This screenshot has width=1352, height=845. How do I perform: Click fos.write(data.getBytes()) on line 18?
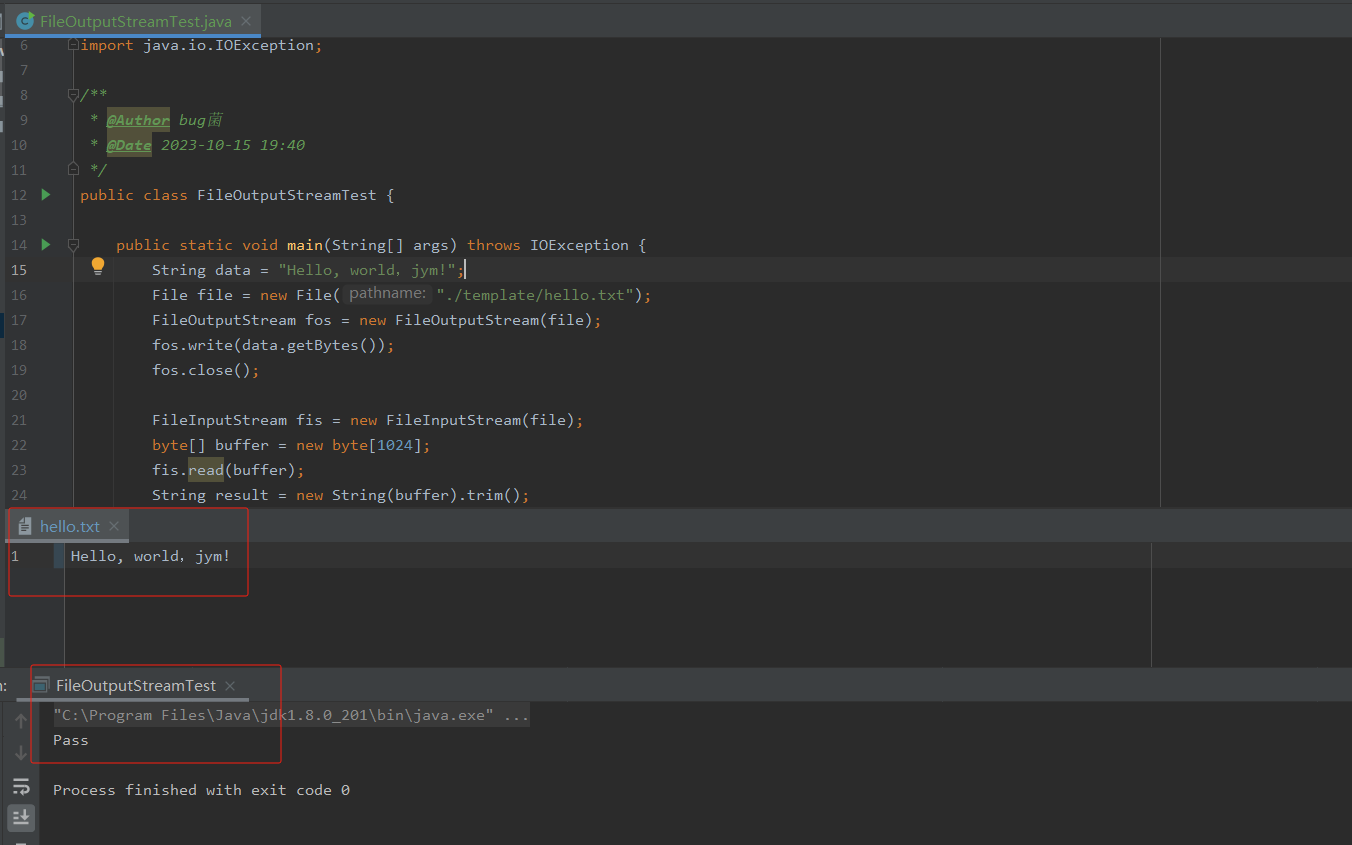[x=273, y=345]
